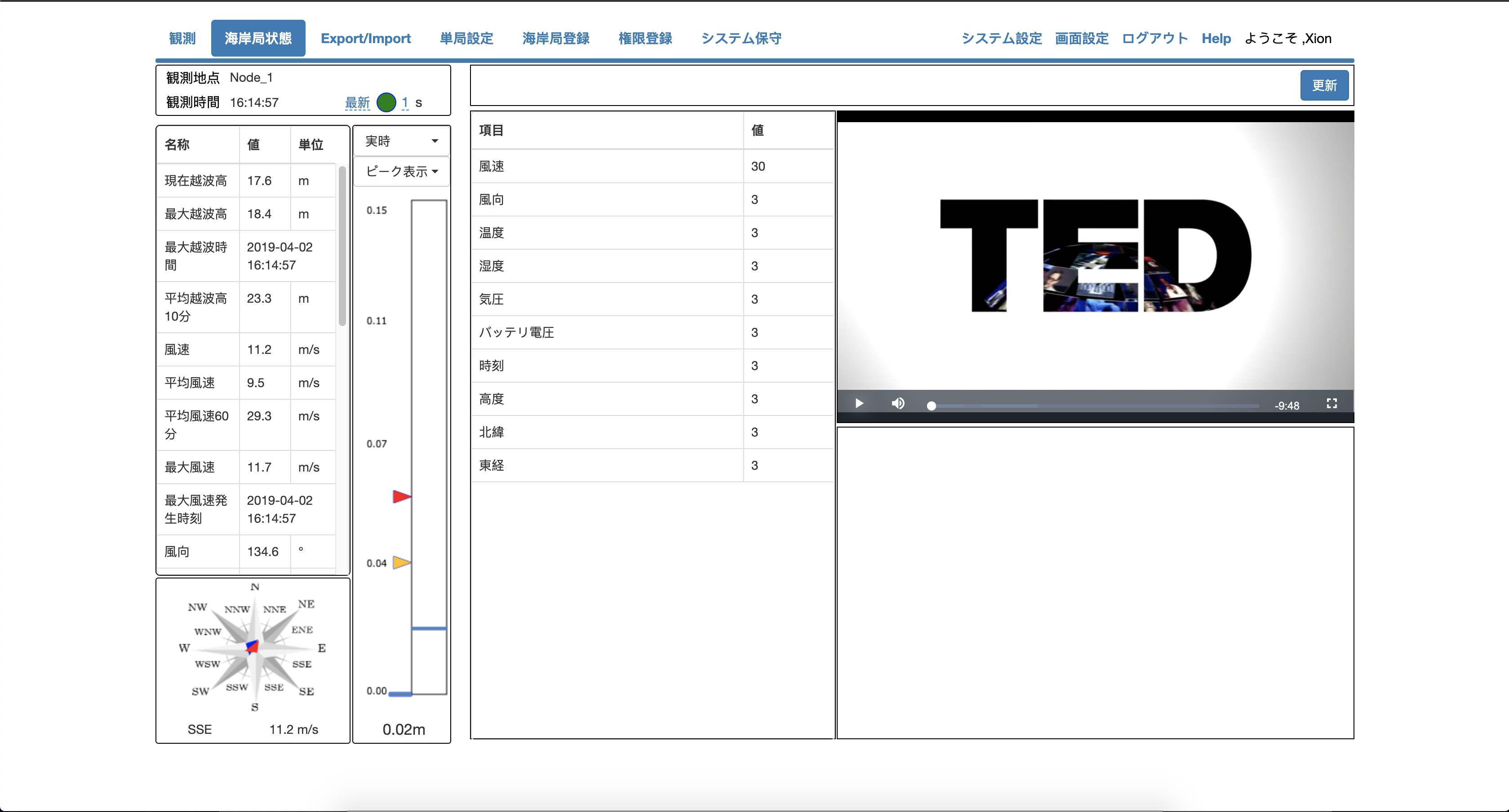
Task: Click the blue level line in gauge
Action: [x=429, y=629]
